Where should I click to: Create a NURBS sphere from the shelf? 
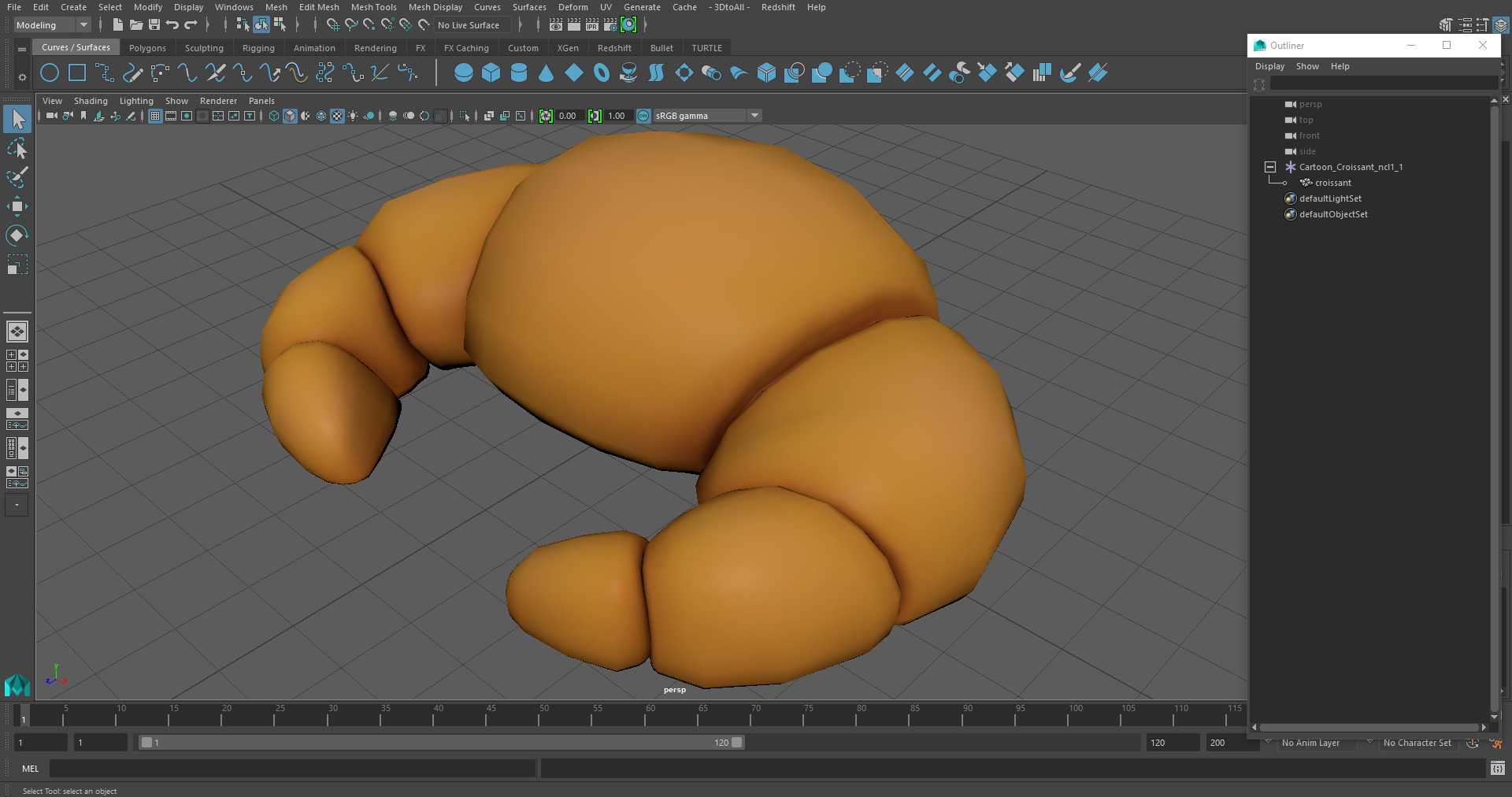464,73
